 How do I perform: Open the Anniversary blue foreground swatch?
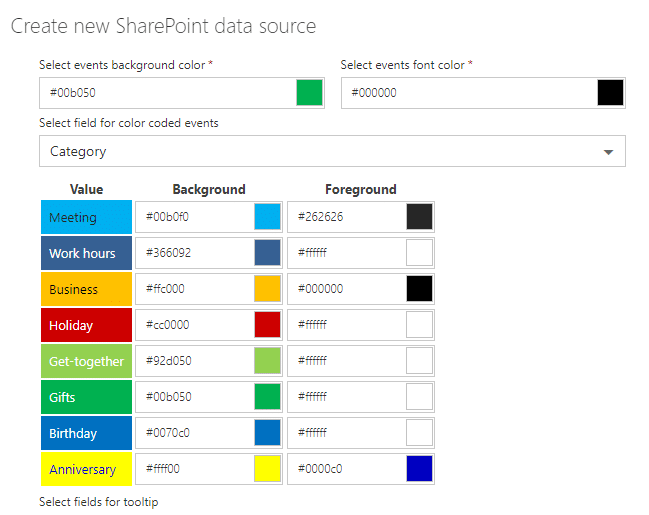pos(420,469)
